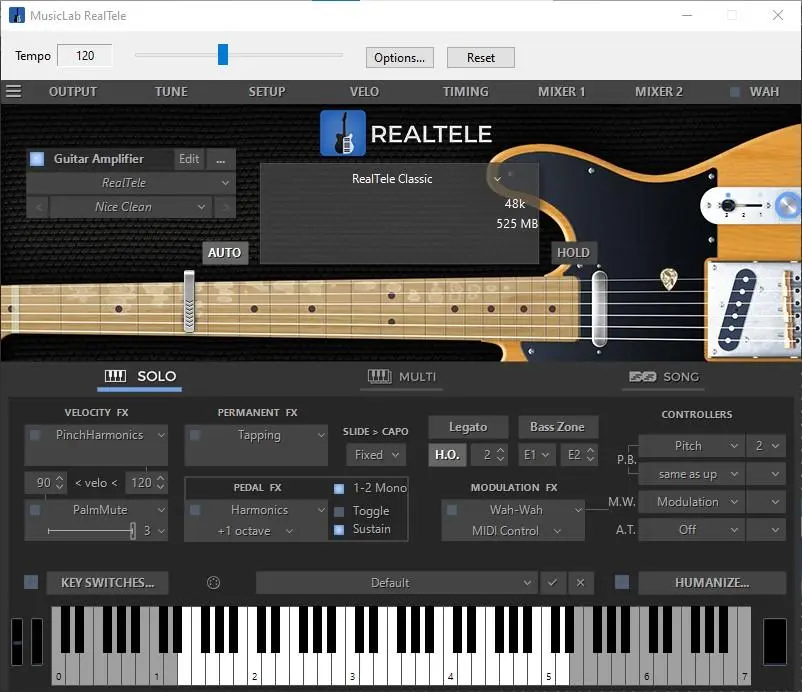Open the +1 octave dropdown

255,531
